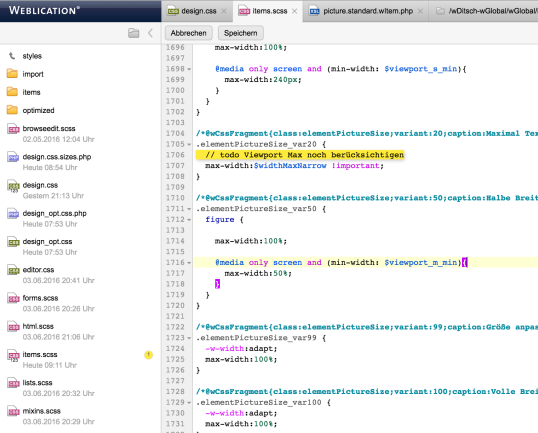Open the optimized folder icon
Viewport: 538px width, 433px height.
(x=12, y=110)
